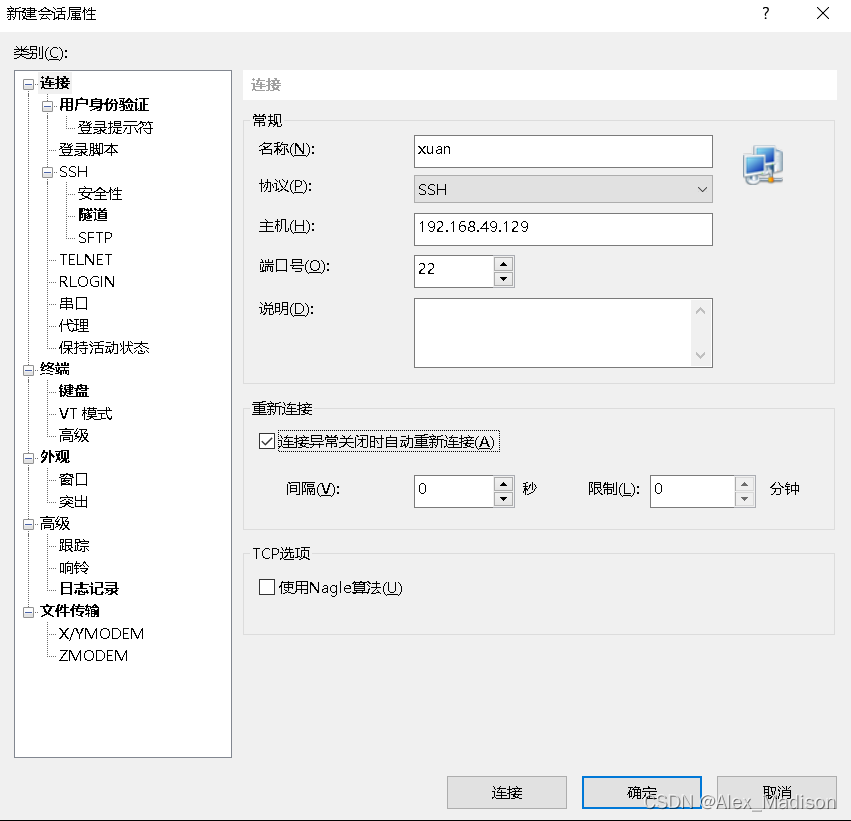Open the 协议 SSH dropdown

[x=700, y=189]
